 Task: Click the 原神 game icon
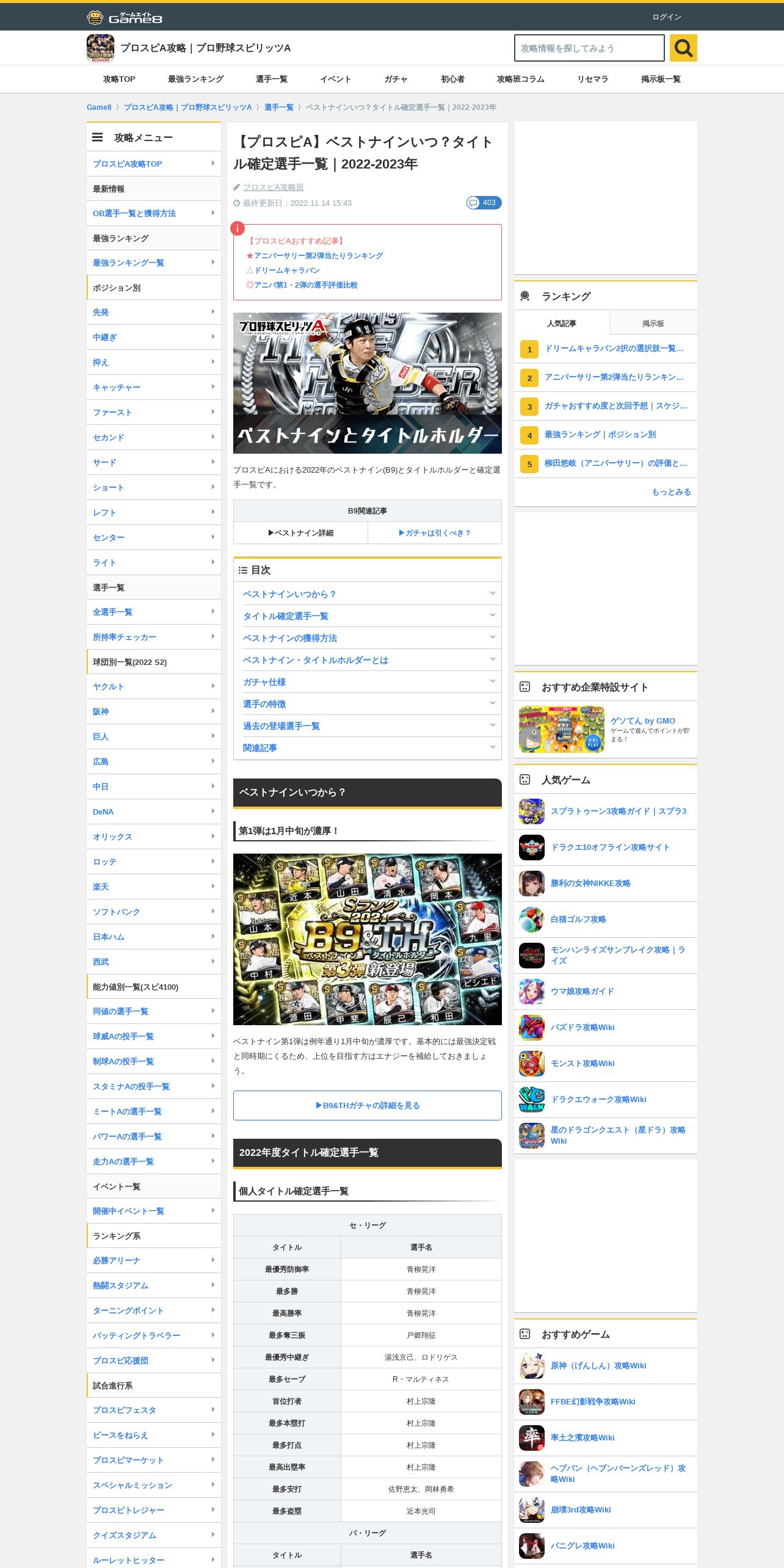(x=531, y=1366)
